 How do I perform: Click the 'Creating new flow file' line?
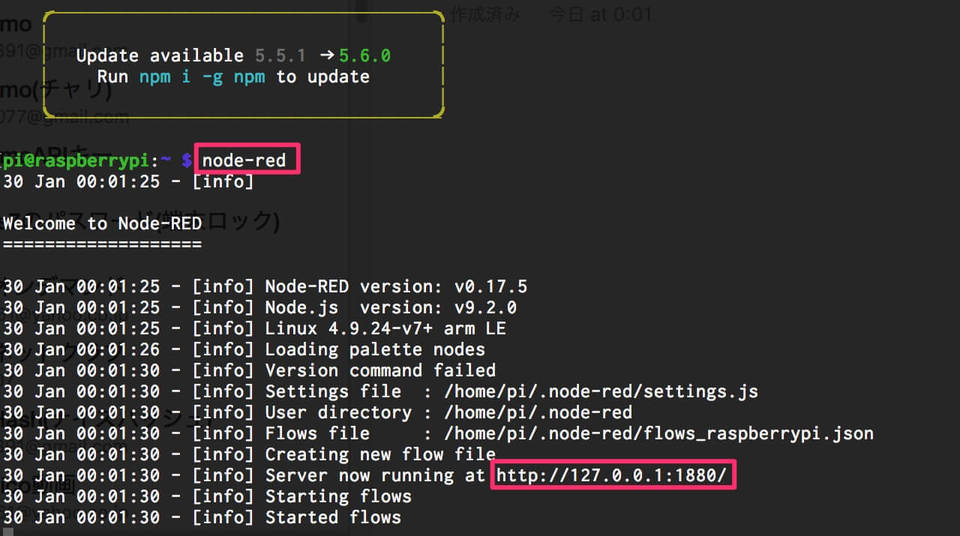tap(380, 454)
